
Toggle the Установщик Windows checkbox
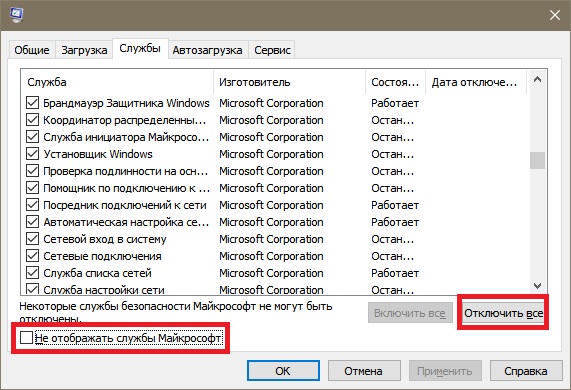coord(32,154)
